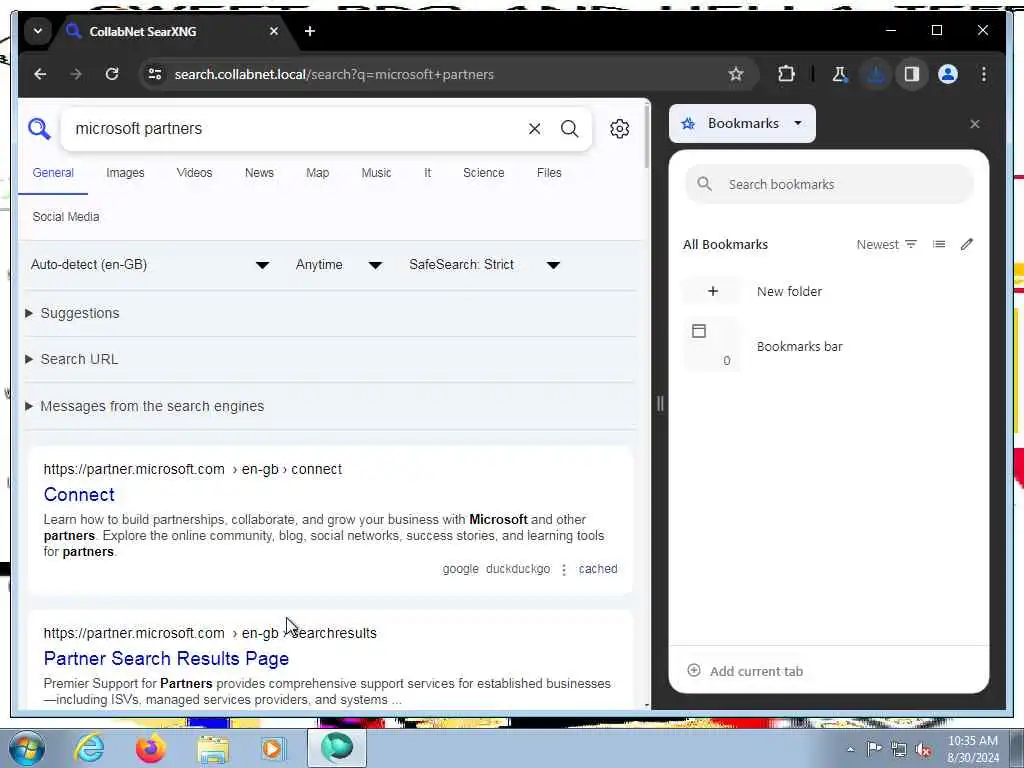The height and width of the screenshot is (768, 1024).
Task: Open the downloads icon in toolbar
Action: point(876,74)
